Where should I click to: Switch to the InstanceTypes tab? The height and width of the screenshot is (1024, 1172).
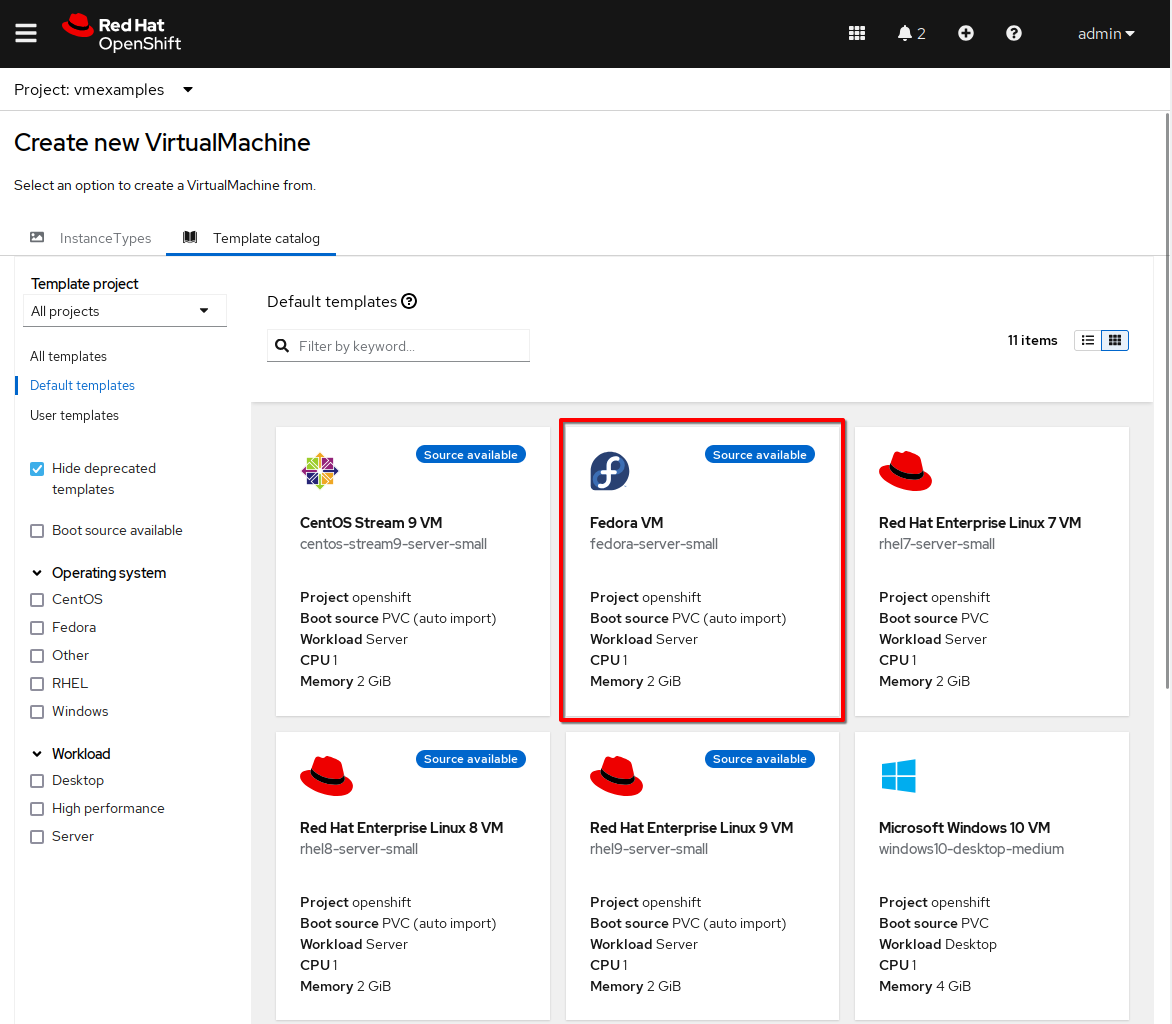90,238
